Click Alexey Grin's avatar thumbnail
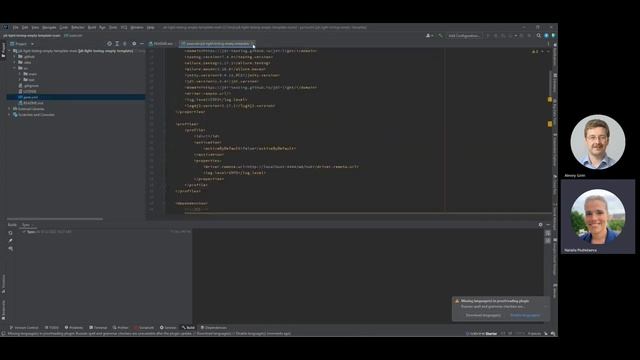Screen dimensions: 640x360 point(598,142)
